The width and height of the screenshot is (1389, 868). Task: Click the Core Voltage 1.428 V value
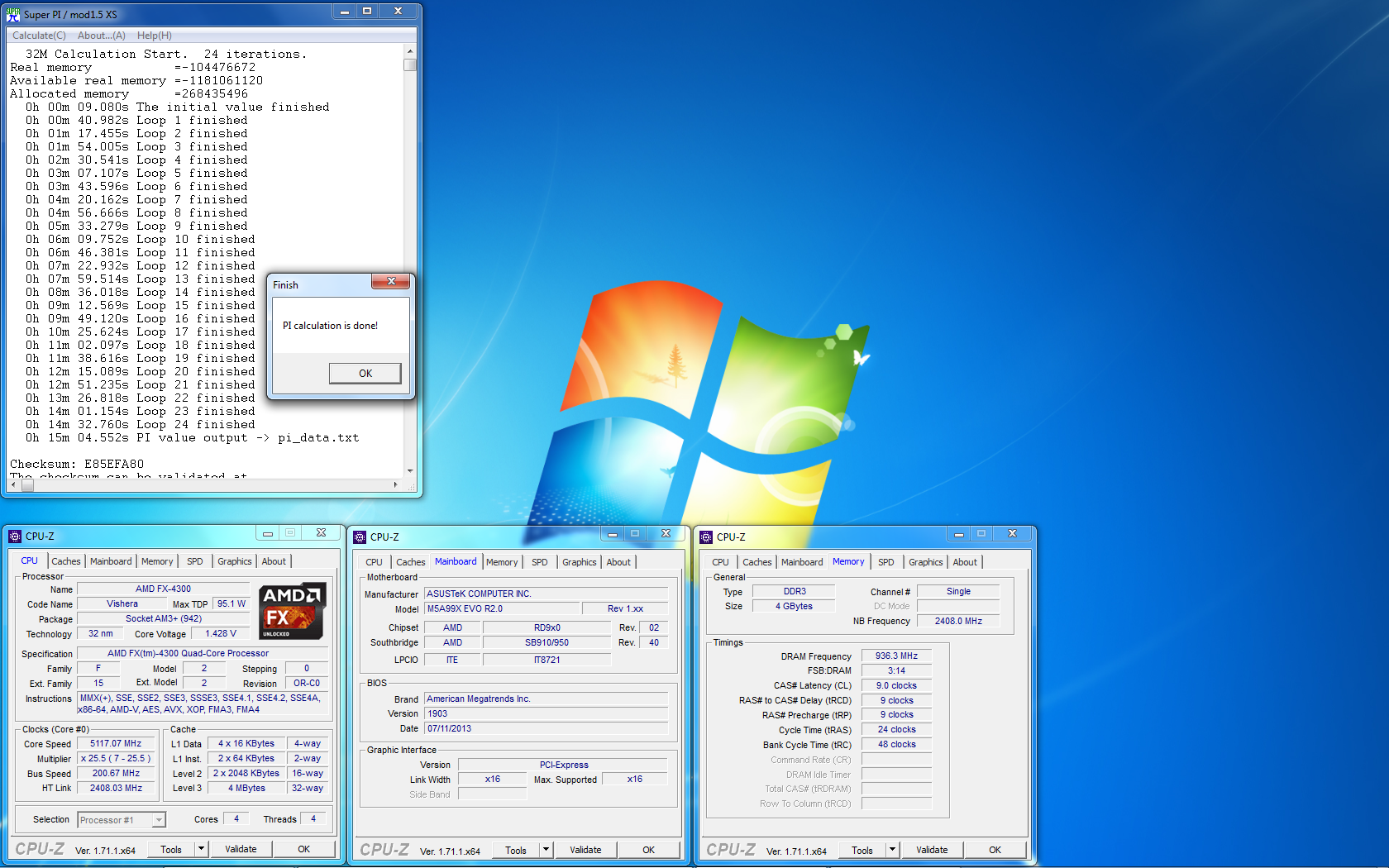point(221,633)
